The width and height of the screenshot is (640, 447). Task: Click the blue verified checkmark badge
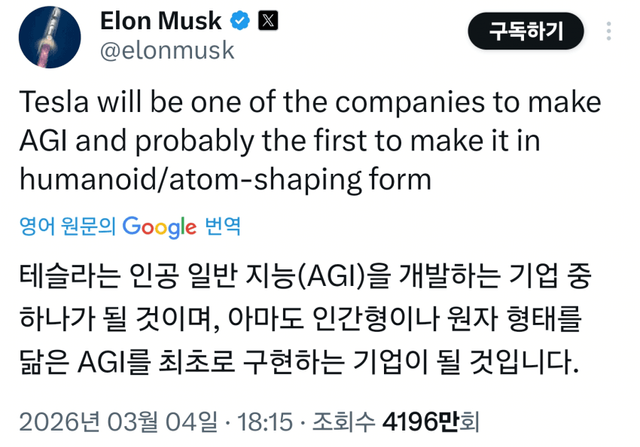[241, 21]
